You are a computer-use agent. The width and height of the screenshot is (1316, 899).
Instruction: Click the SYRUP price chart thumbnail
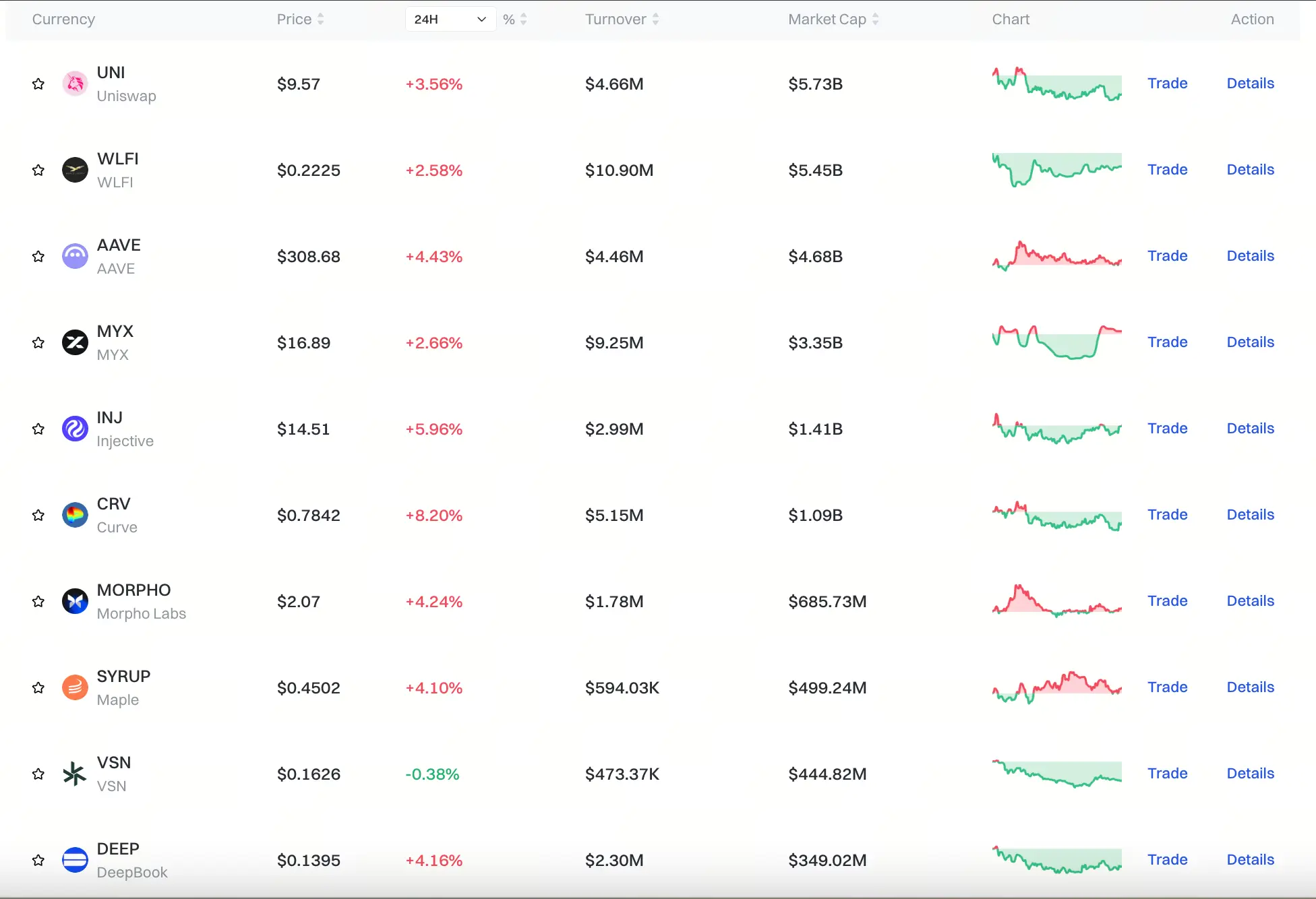[x=1056, y=687]
